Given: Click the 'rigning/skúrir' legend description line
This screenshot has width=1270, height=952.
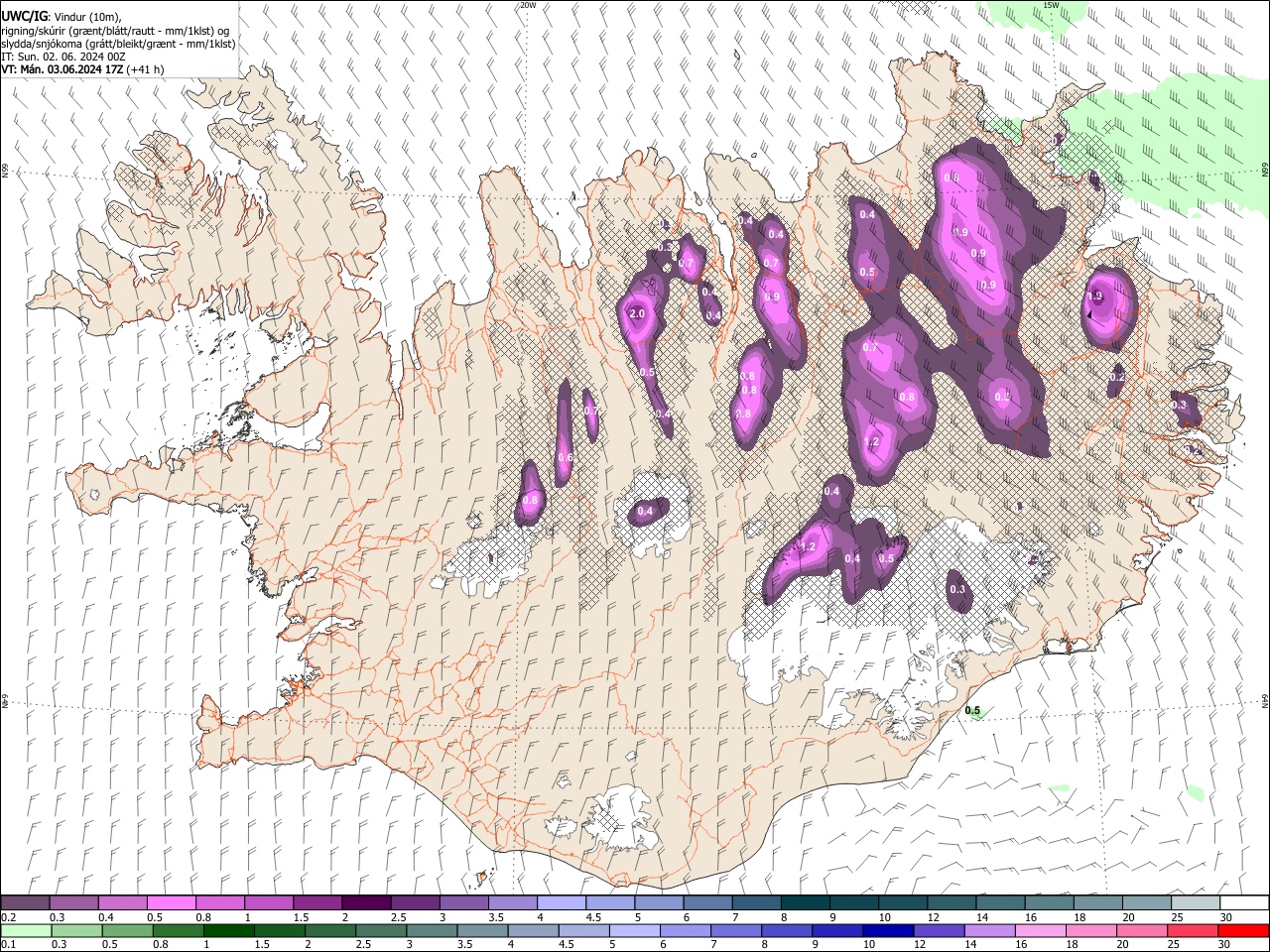Looking at the screenshot, I should (x=115, y=31).
